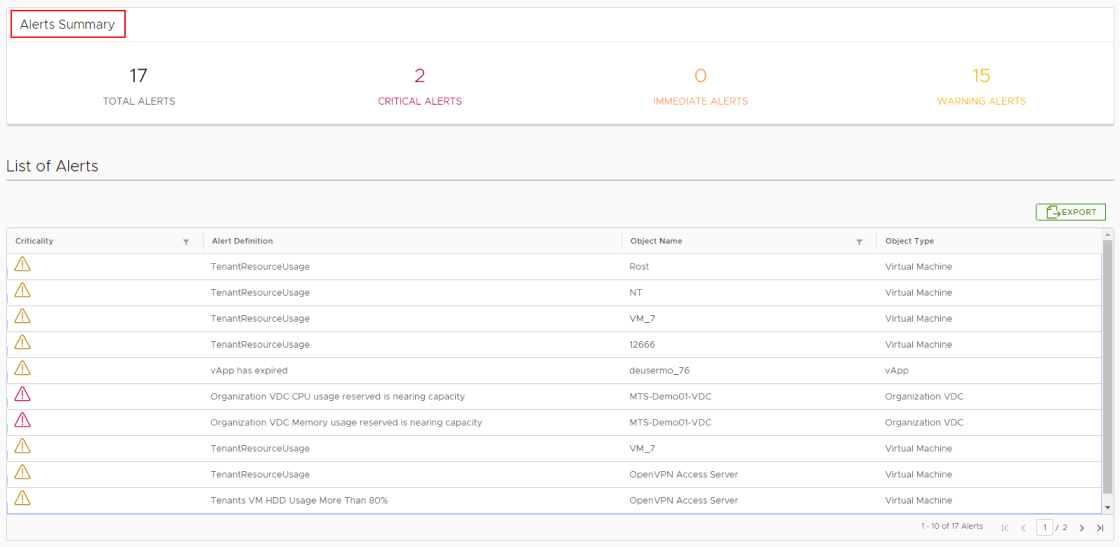Screen dimensions: 1120x547
Task: Jump to the last page of alerts
Action: tap(1100, 528)
